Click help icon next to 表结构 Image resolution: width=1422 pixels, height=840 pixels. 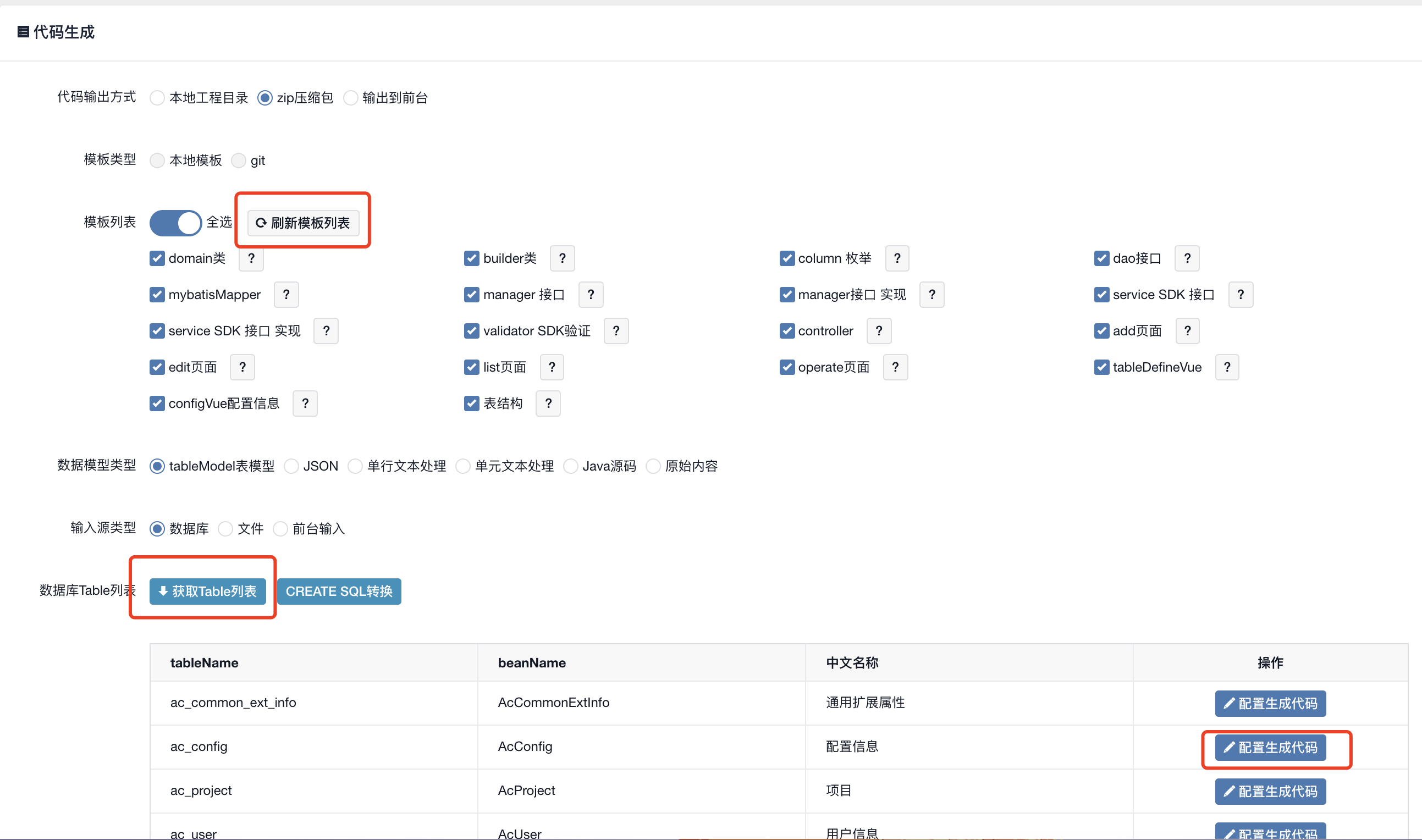tap(548, 403)
